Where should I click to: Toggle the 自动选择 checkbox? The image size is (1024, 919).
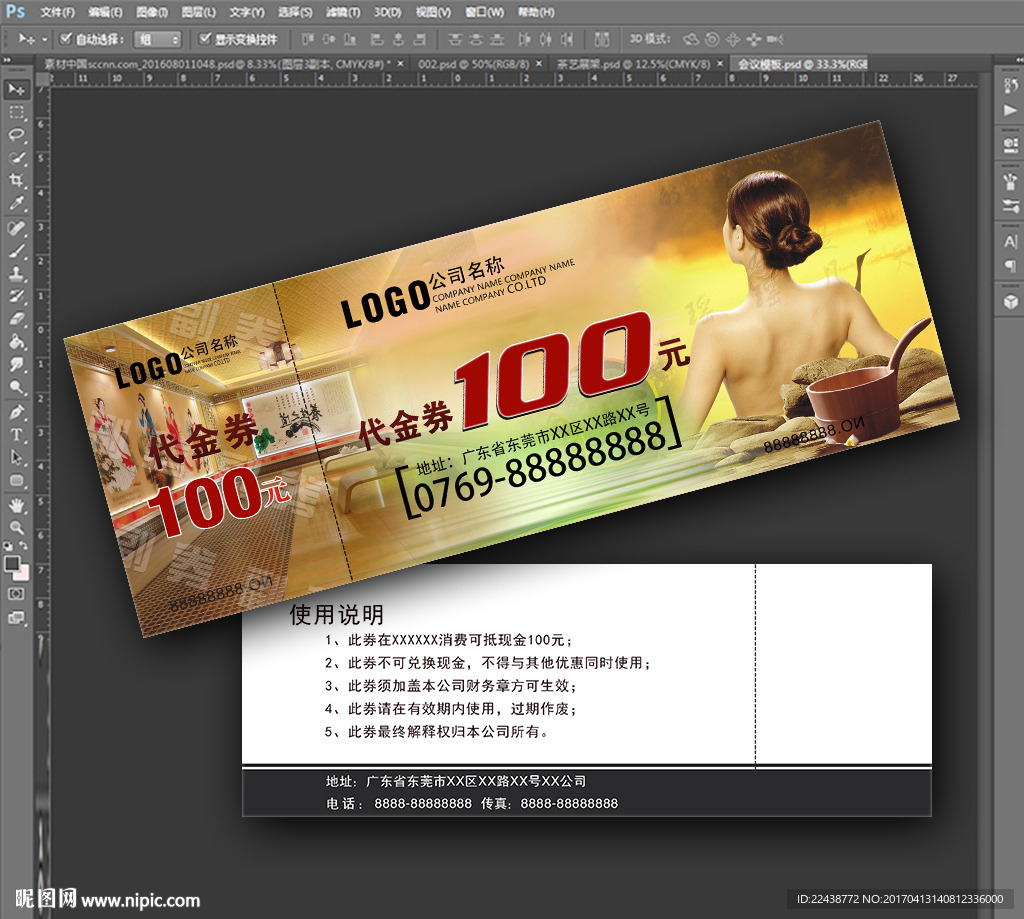tap(66, 39)
